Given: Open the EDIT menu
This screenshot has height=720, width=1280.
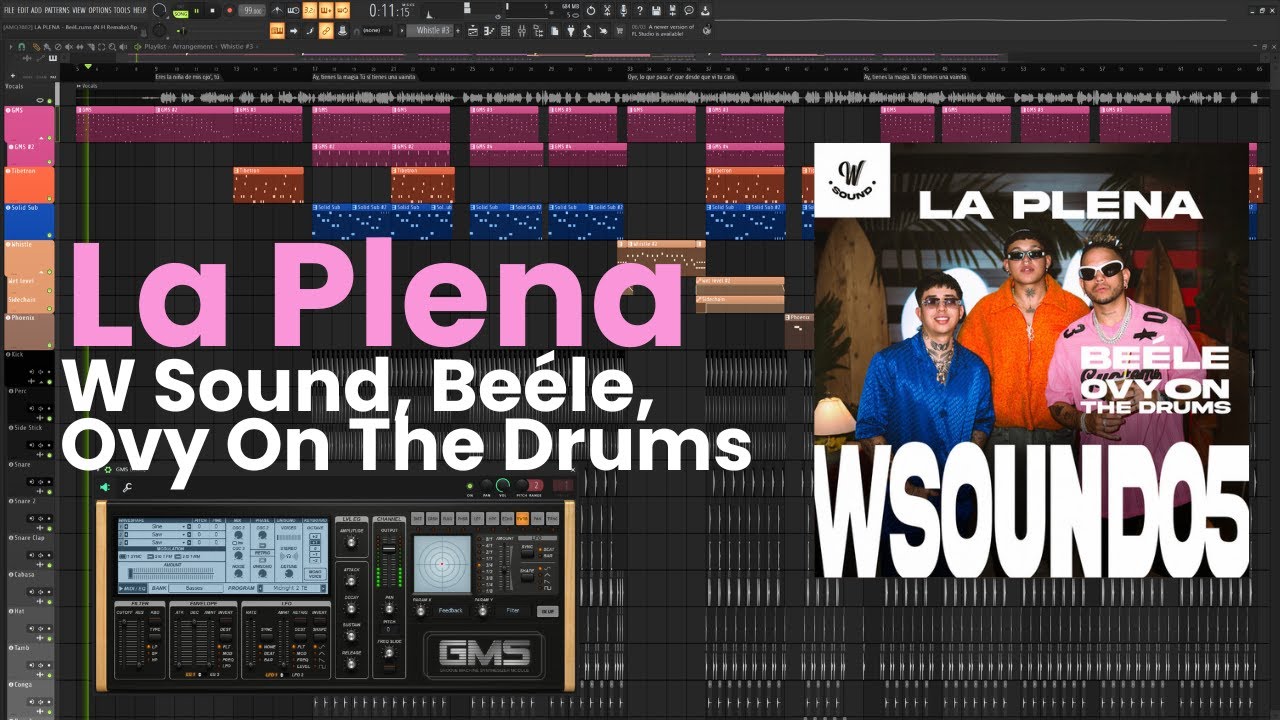Looking at the screenshot, I should pos(23,10).
